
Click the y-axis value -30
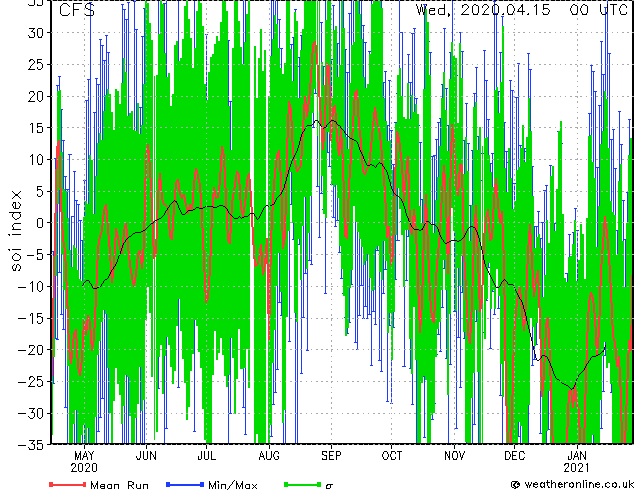(x=31, y=413)
